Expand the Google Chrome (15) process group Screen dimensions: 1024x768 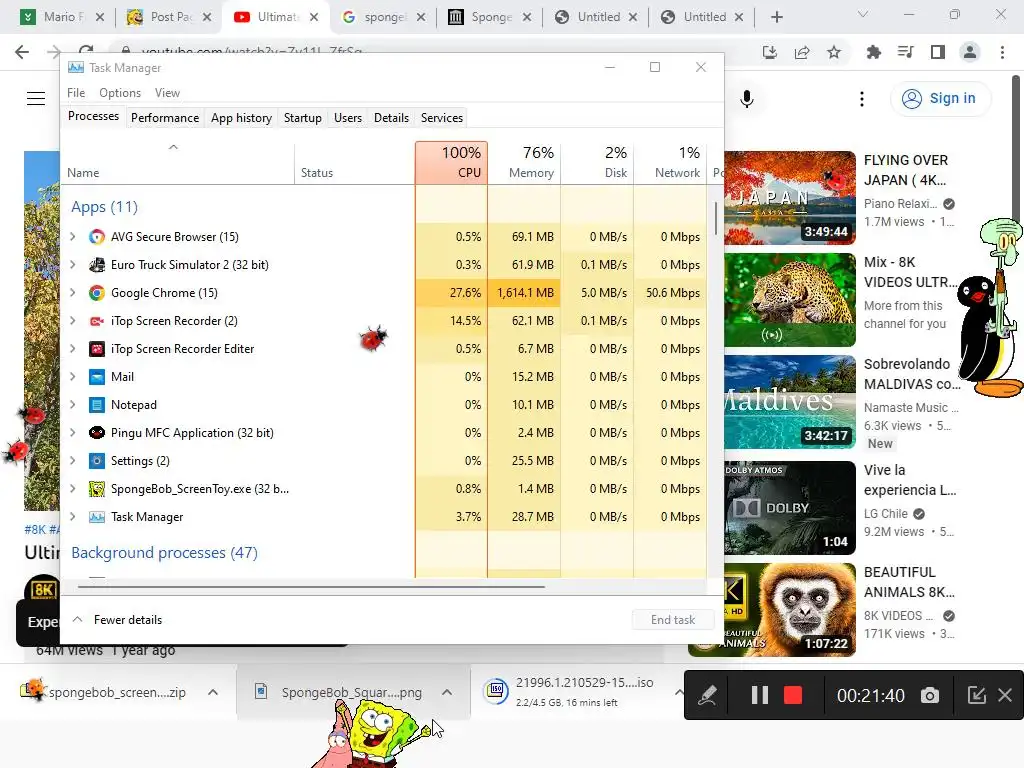pos(72,293)
